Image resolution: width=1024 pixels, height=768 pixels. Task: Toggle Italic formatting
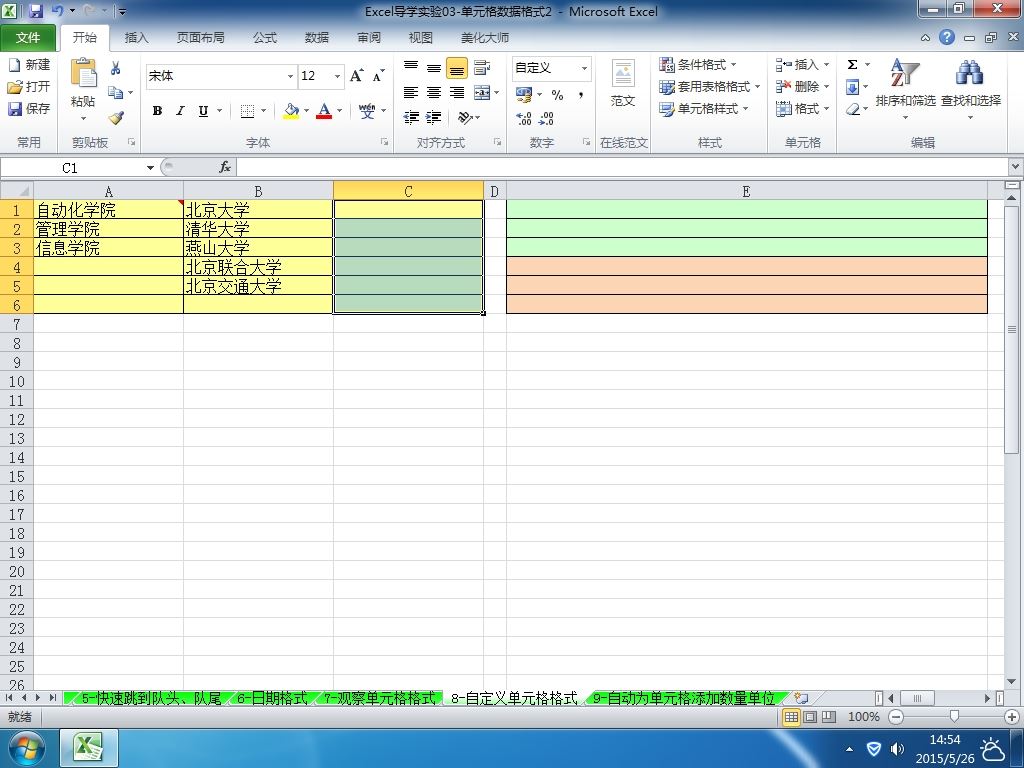pyautogui.click(x=180, y=111)
